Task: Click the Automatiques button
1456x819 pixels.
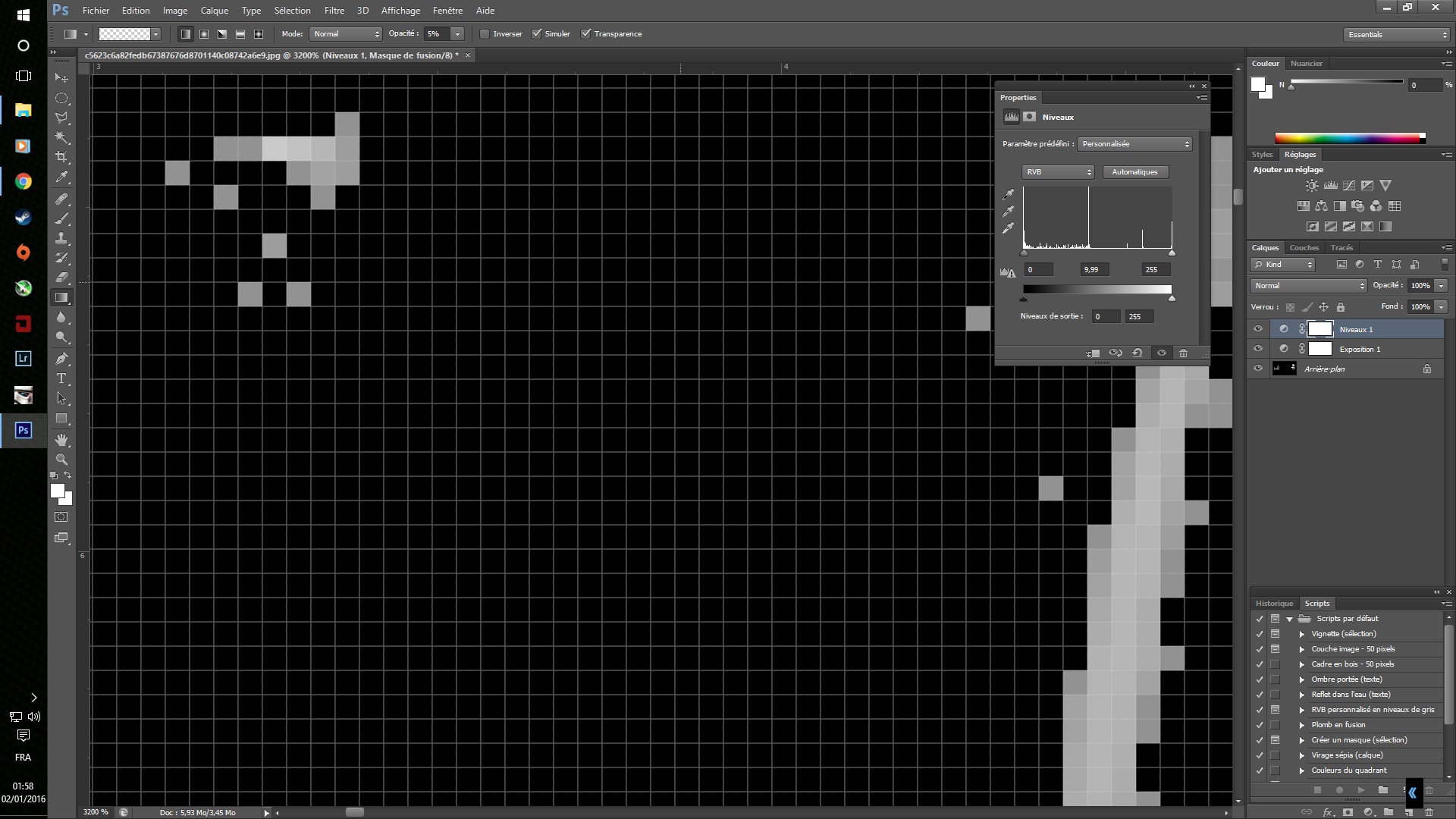Action: [1134, 172]
